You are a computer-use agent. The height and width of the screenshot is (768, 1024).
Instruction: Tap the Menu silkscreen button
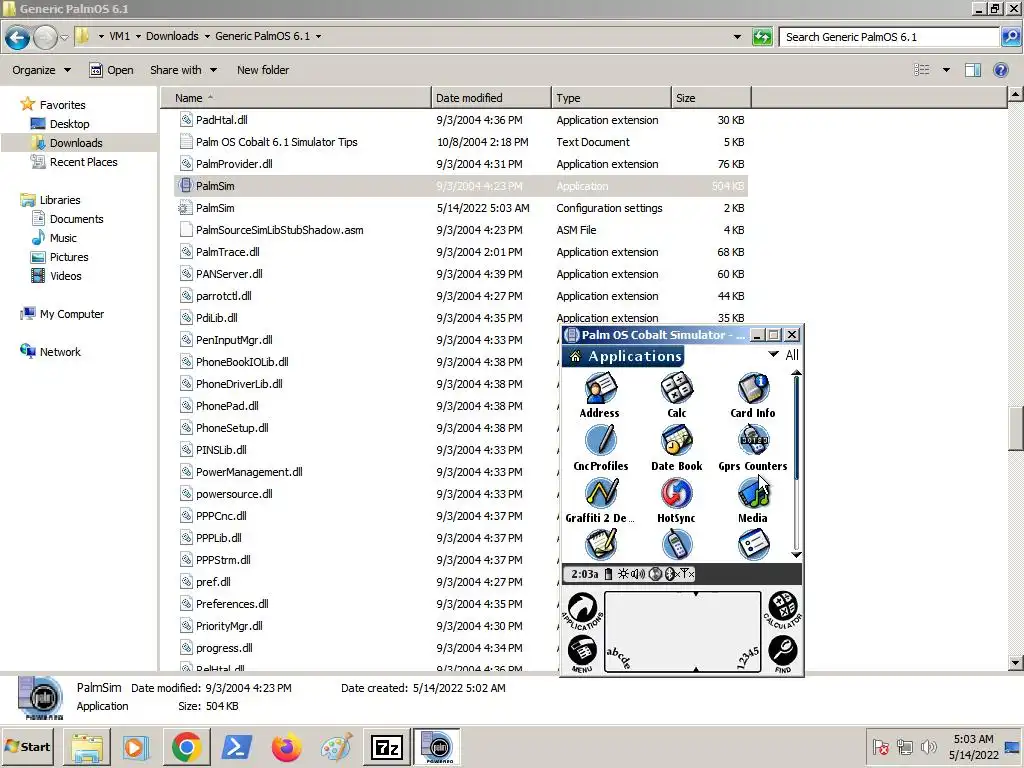(x=582, y=653)
